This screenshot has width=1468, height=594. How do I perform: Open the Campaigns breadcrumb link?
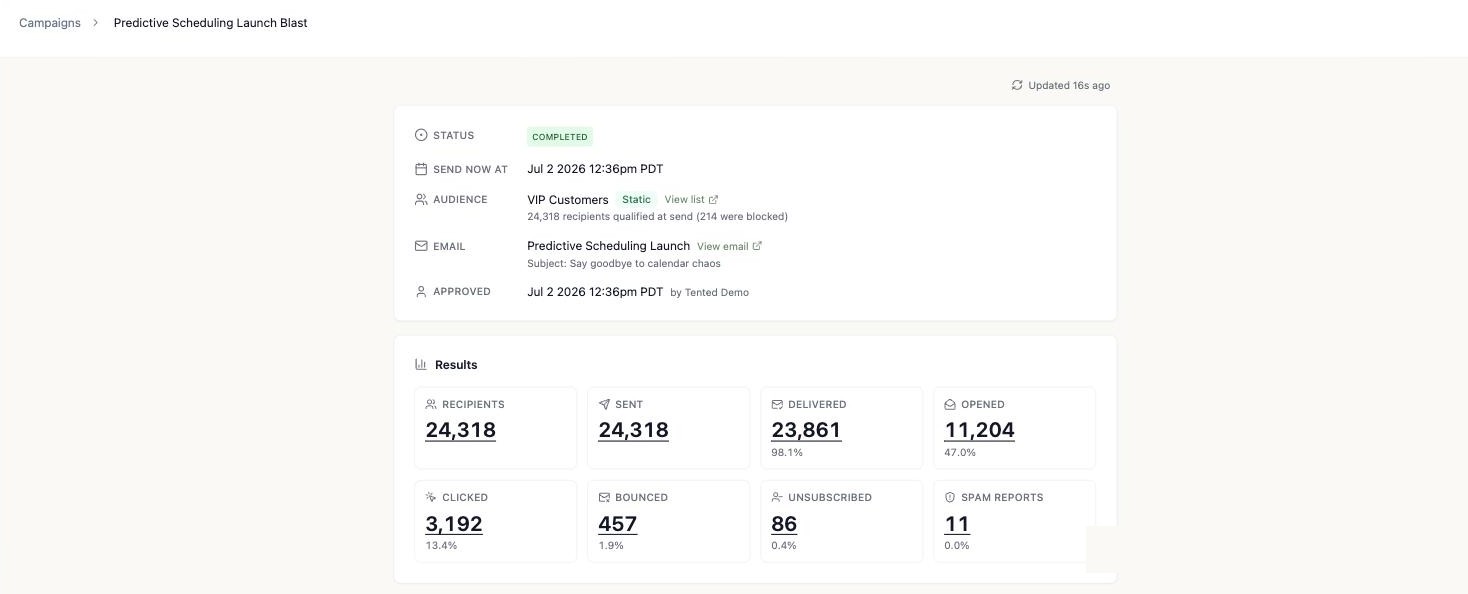(50, 22)
